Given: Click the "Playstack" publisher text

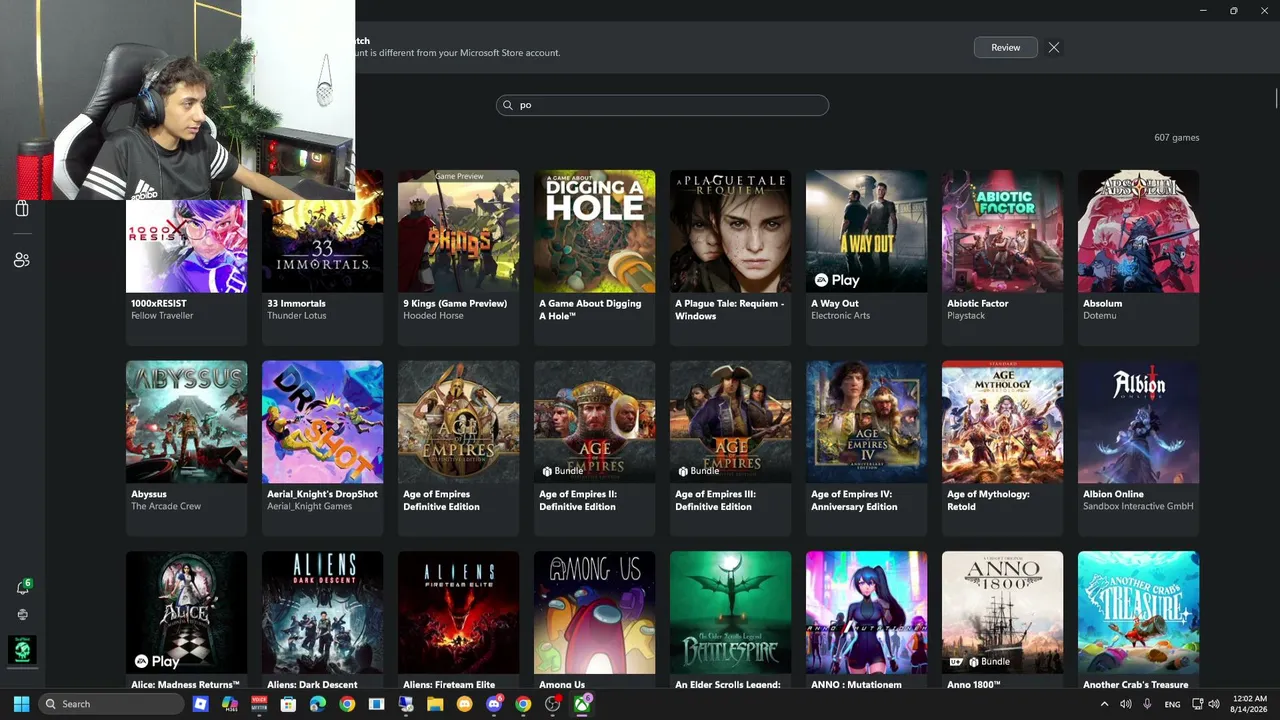Looking at the screenshot, I should pyautogui.click(x=966, y=316).
